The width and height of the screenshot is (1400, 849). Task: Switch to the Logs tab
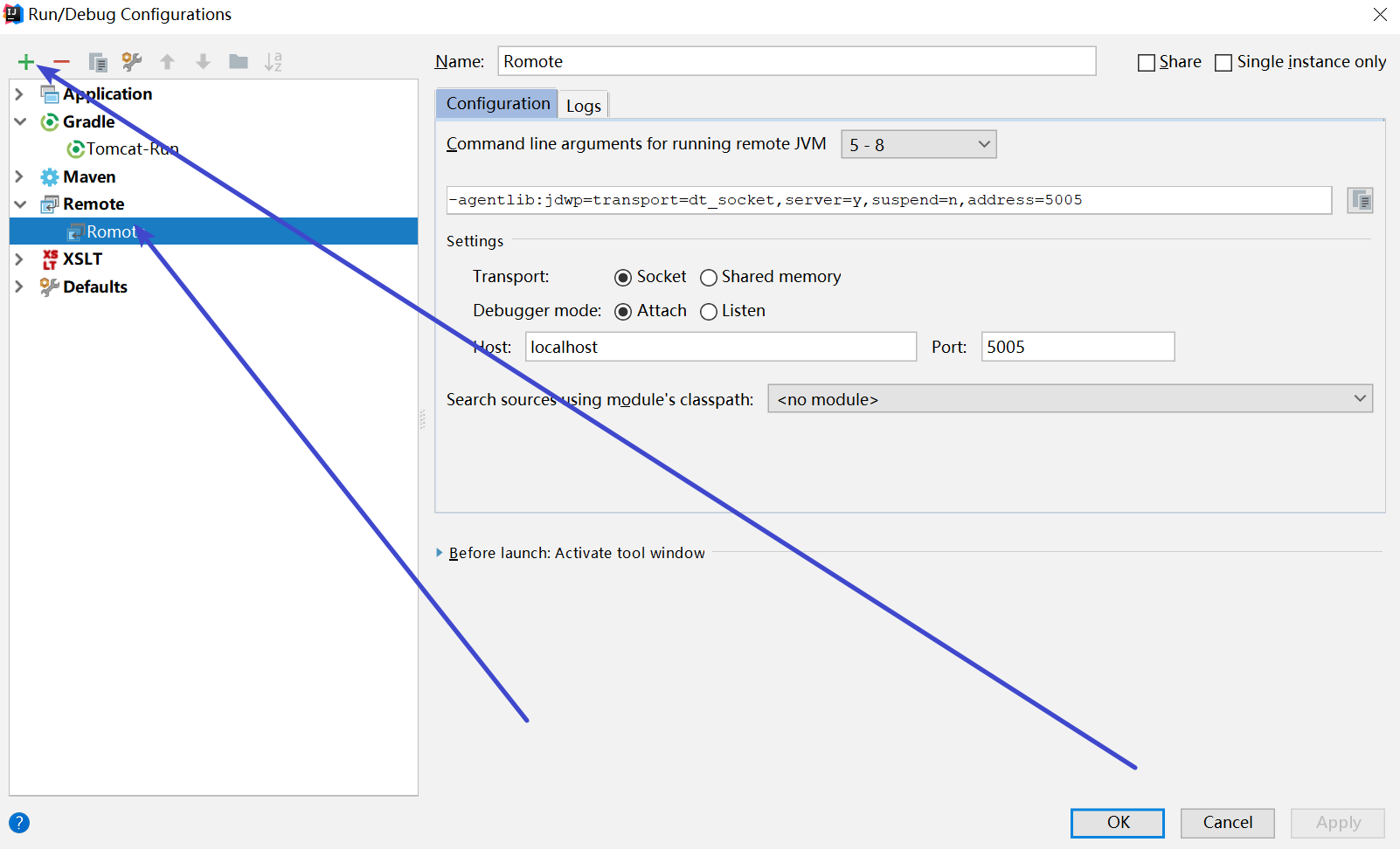pyautogui.click(x=583, y=106)
